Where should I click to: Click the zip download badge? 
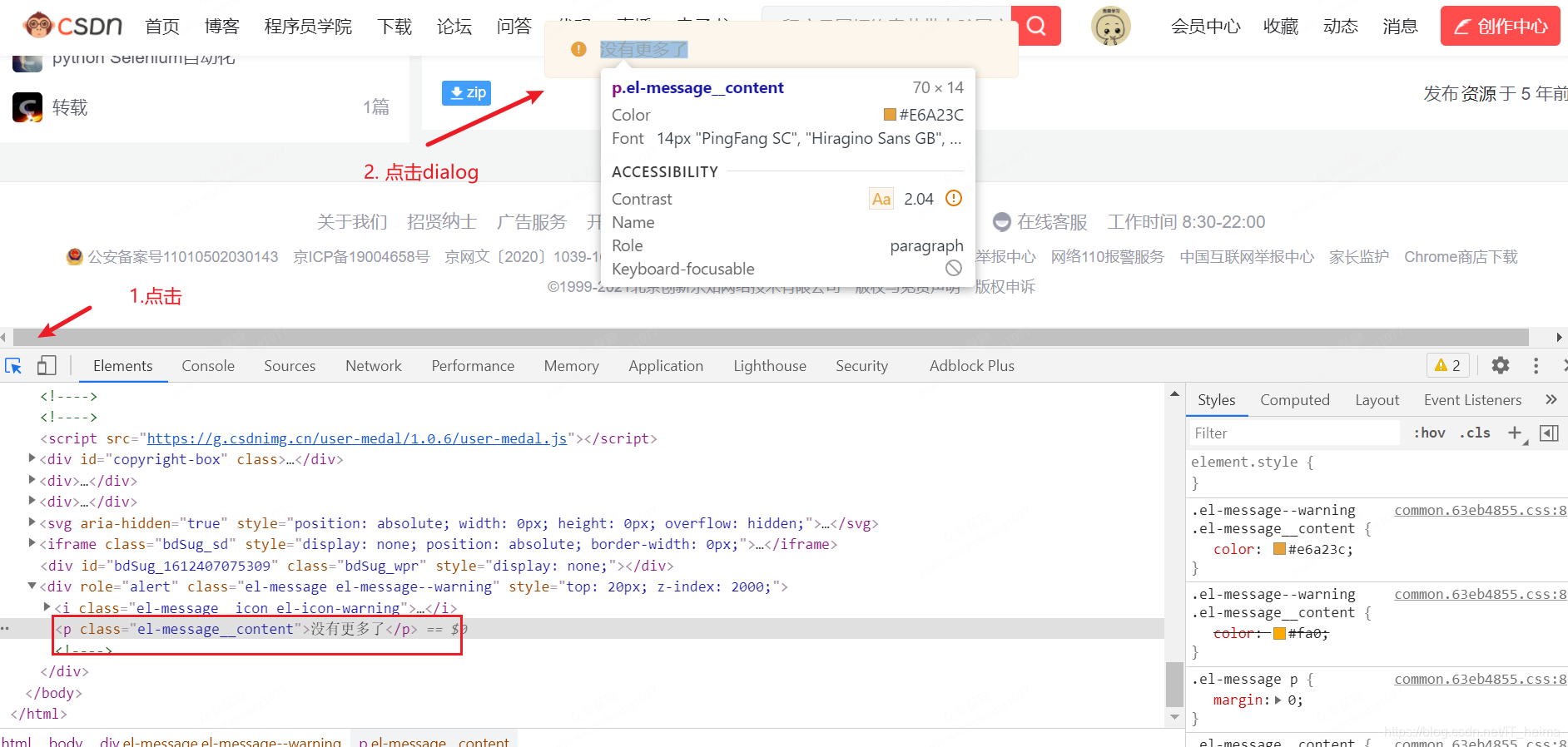click(x=466, y=92)
